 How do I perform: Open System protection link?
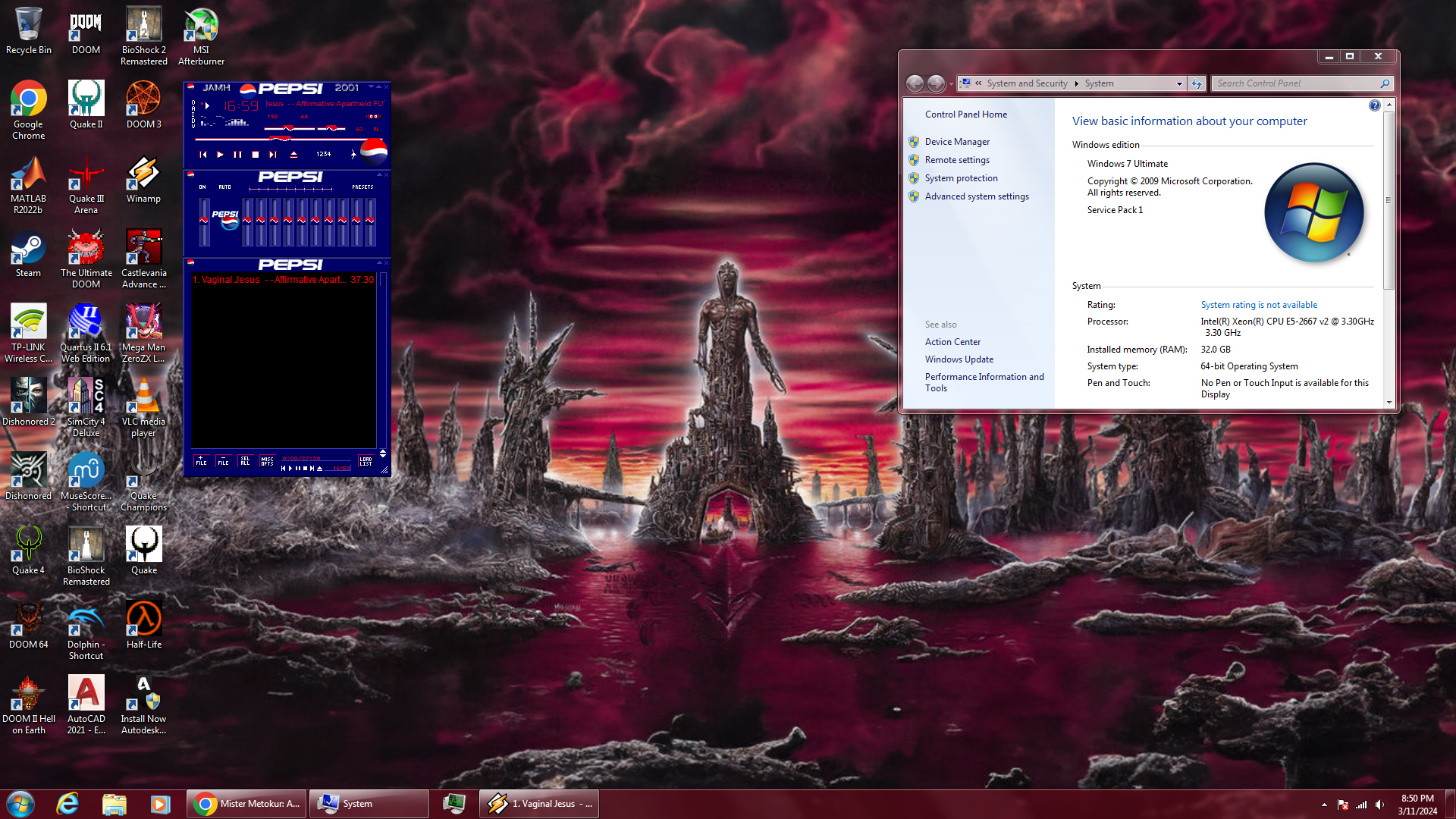point(961,178)
